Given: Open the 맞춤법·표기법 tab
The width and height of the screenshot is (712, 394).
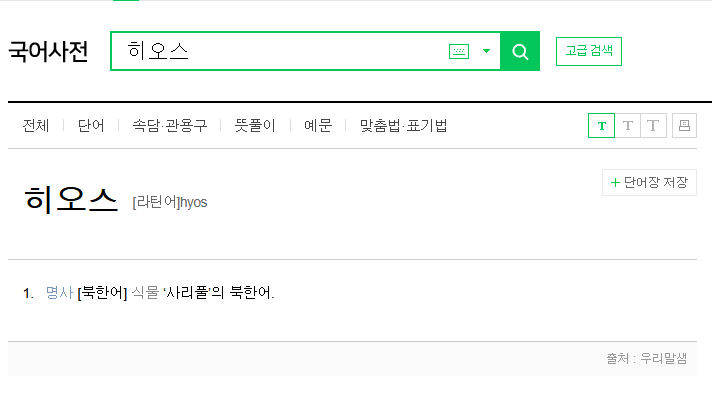Looking at the screenshot, I should click(x=403, y=125).
